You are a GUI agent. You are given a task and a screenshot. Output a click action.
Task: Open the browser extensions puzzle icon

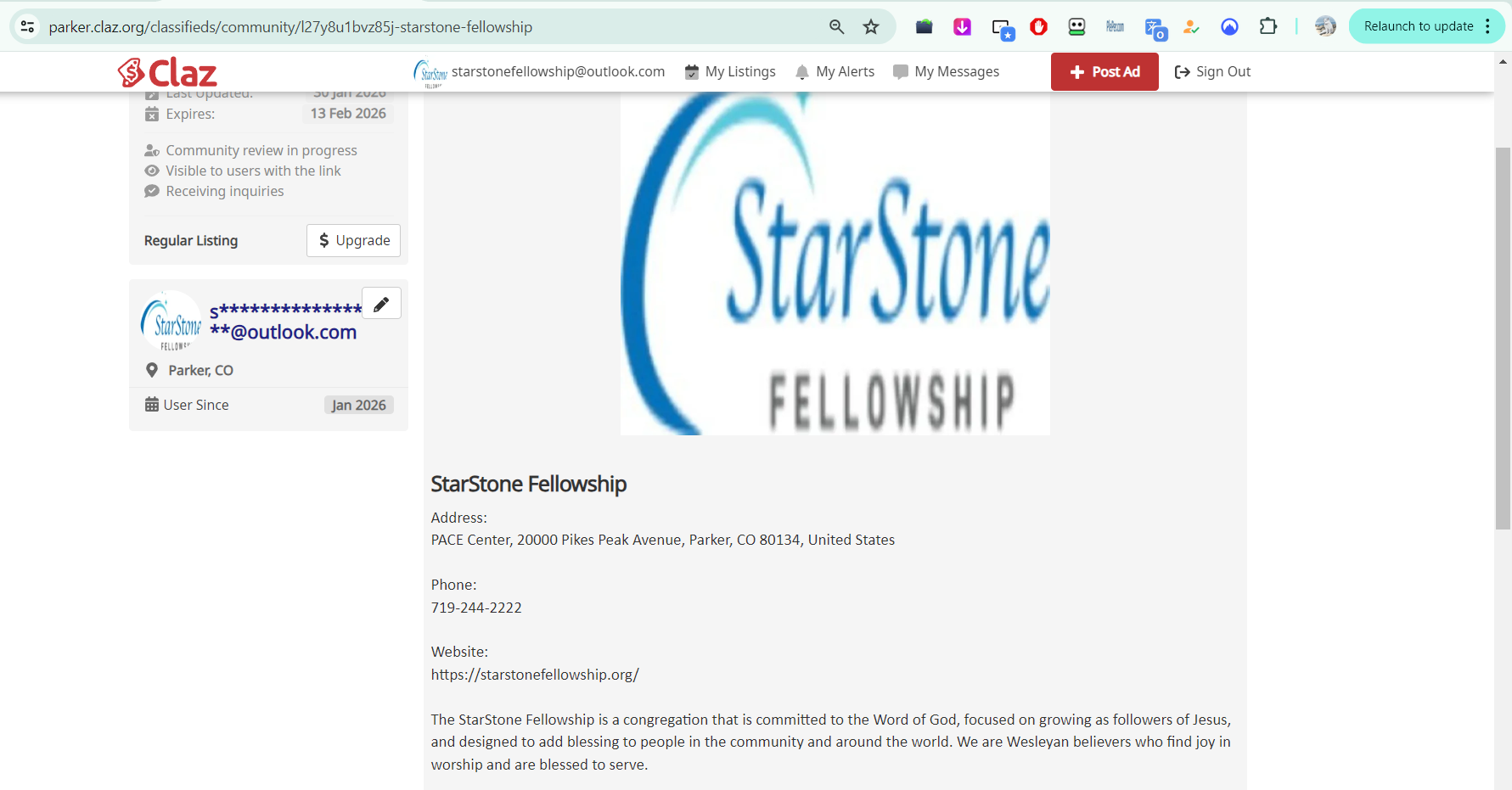pyautogui.click(x=1267, y=27)
